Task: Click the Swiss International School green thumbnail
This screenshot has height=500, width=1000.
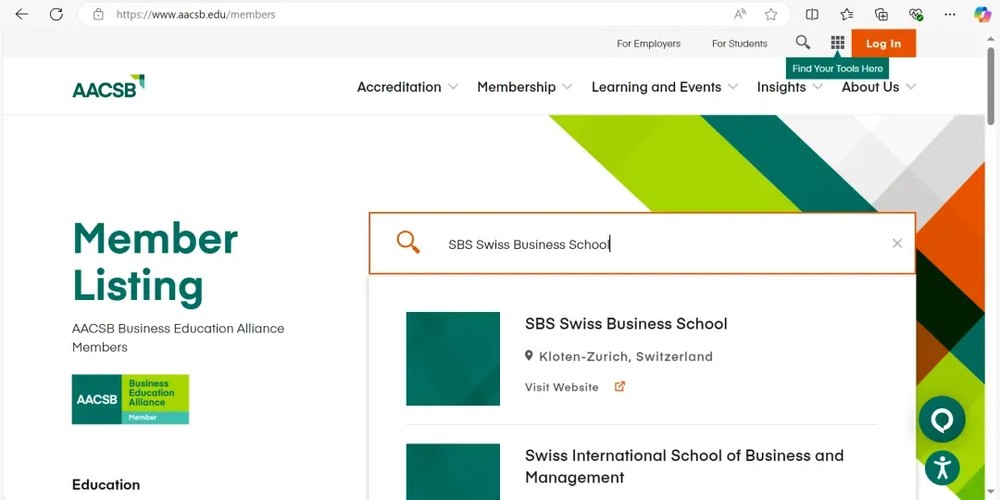Action: 453,472
